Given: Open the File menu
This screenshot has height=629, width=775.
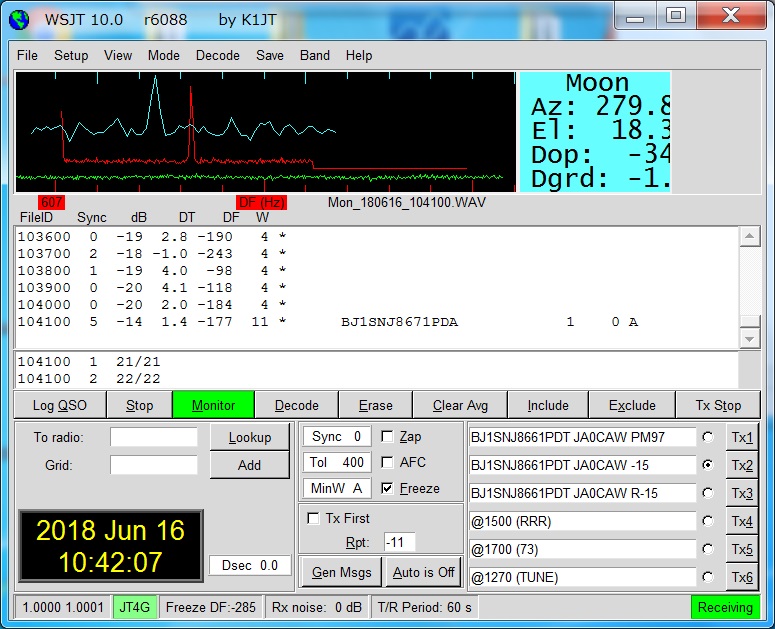Looking at the screenshot, I should click(x=27, y=55).
